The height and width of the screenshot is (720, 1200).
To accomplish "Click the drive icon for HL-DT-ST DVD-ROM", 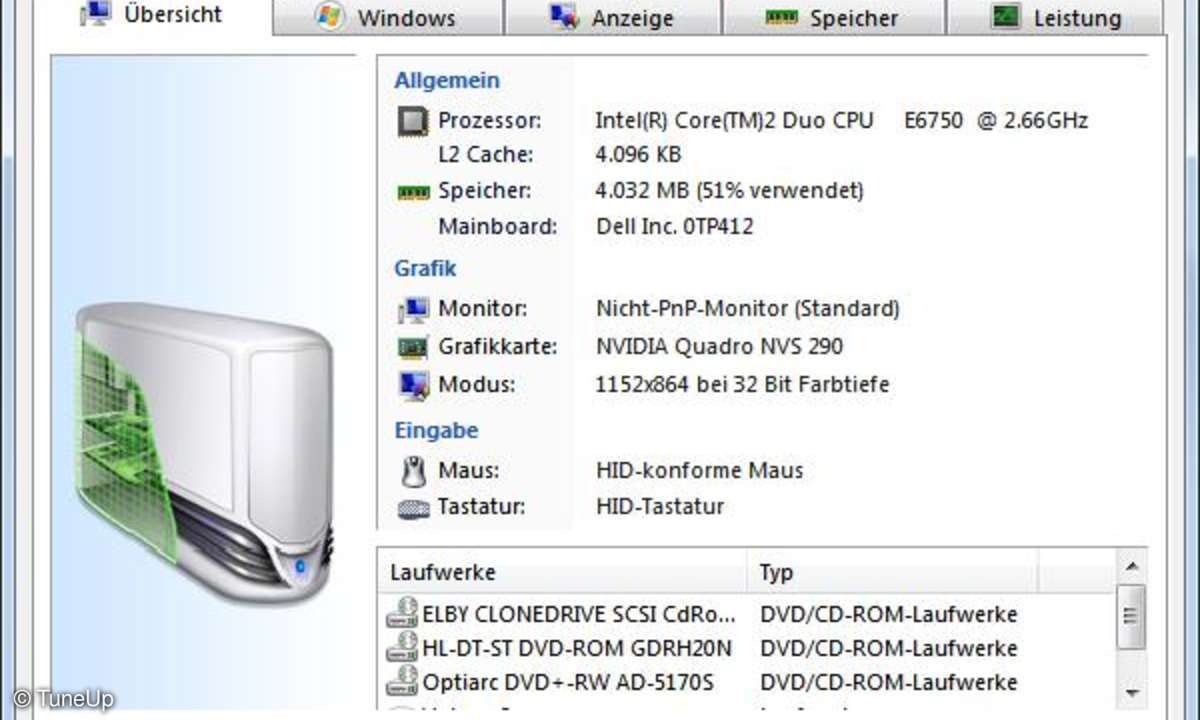I will pyautogui.click(x=402, y=647).
